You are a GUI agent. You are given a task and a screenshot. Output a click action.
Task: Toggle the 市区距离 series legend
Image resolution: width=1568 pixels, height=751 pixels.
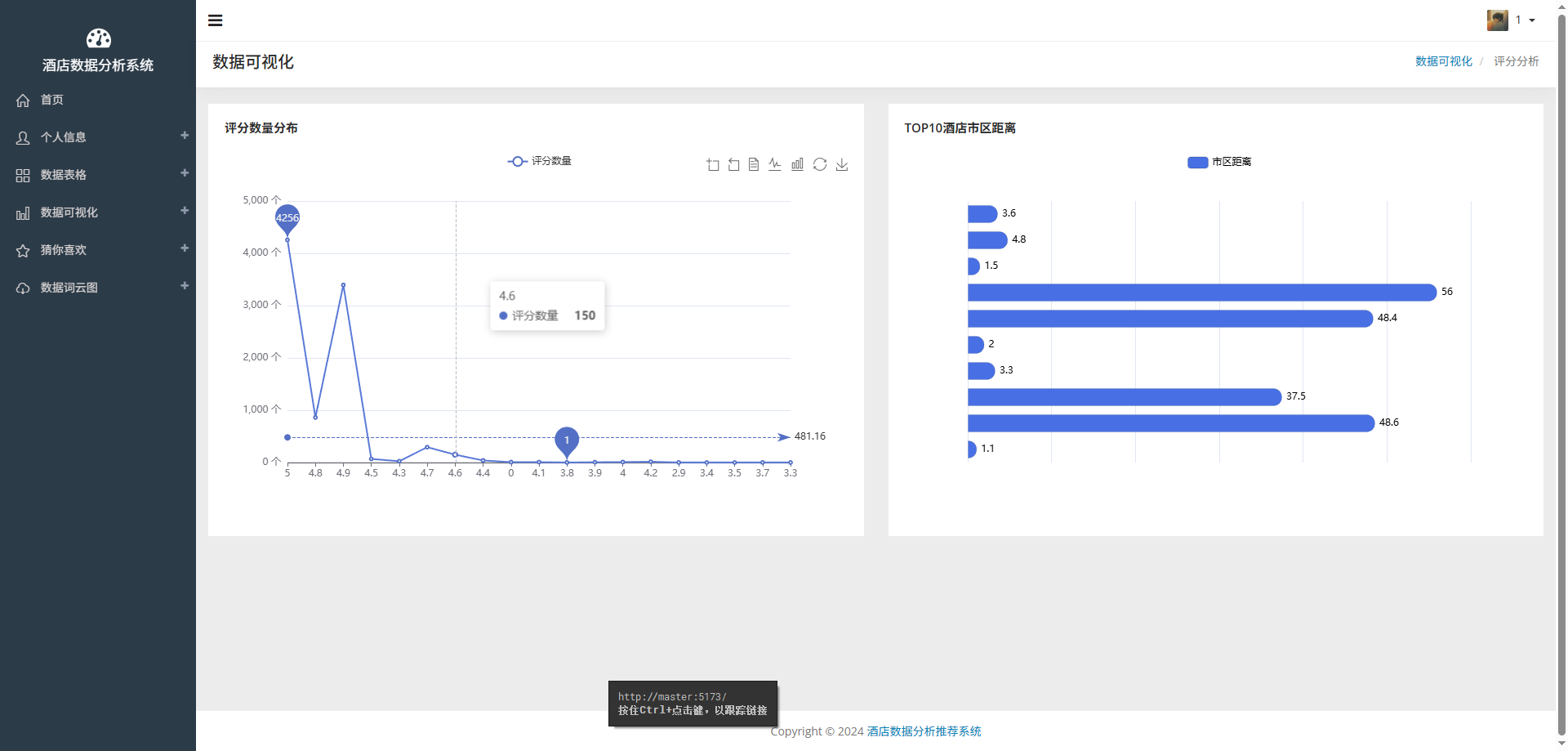click(x=1219, y=162)
